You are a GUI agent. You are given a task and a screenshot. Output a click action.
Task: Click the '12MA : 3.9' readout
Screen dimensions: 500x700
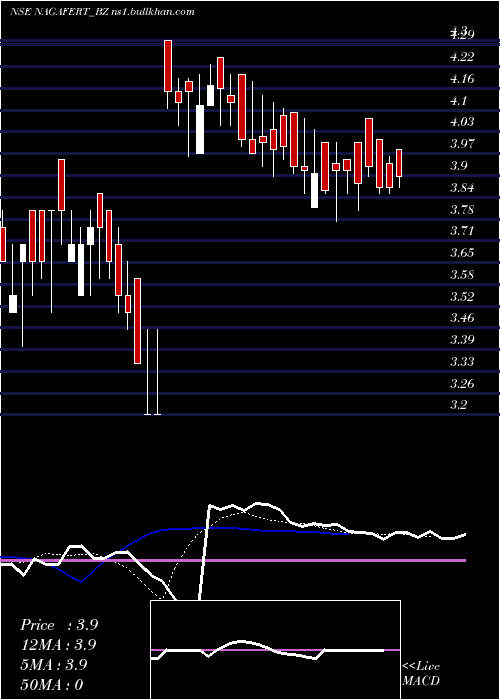point(58,645)
